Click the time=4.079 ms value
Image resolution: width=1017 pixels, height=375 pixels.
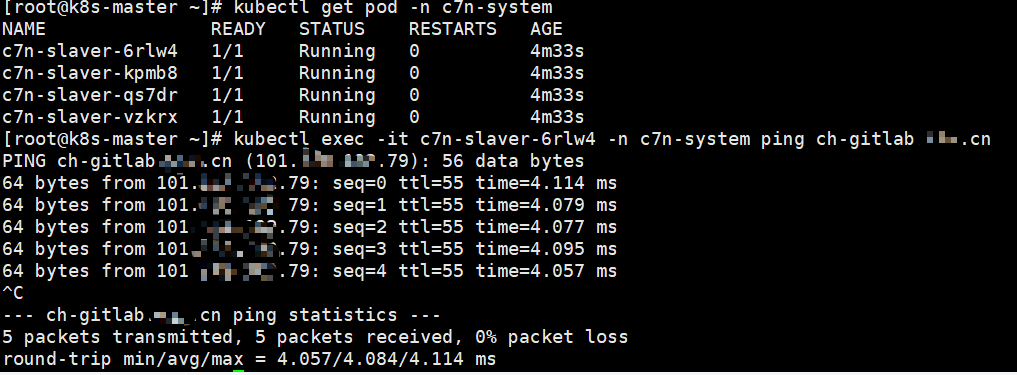point(546,206)
